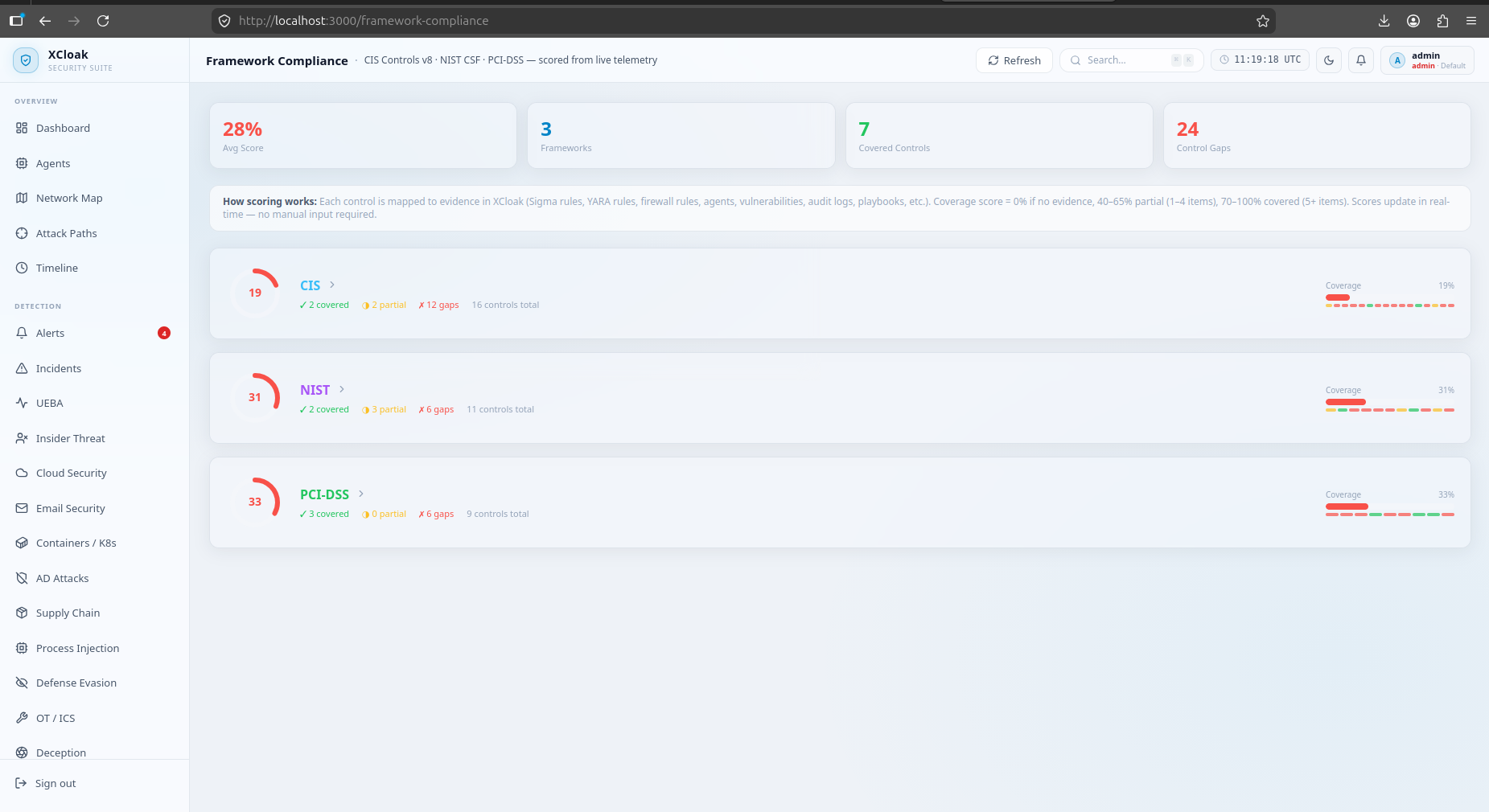Click '3 covered' text in PCI-DSS row
Screen dimensions: 1489x812
pyautogui.click(x=324, y=514)
